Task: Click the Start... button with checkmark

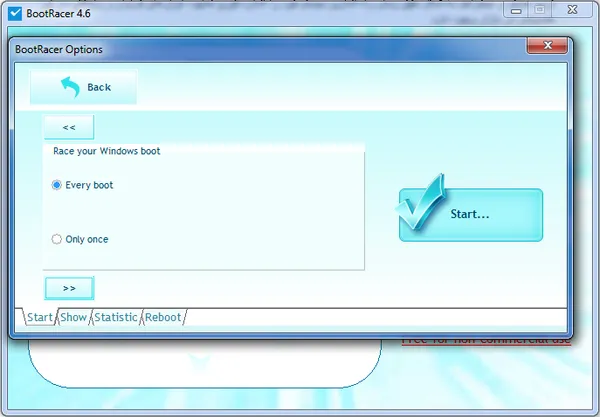Action: (x=471, y=215)
